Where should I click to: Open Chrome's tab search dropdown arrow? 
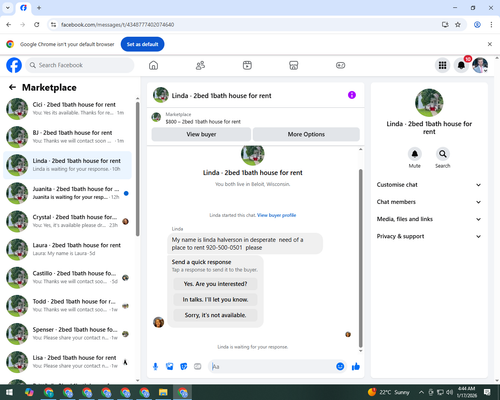coord(7,8)
